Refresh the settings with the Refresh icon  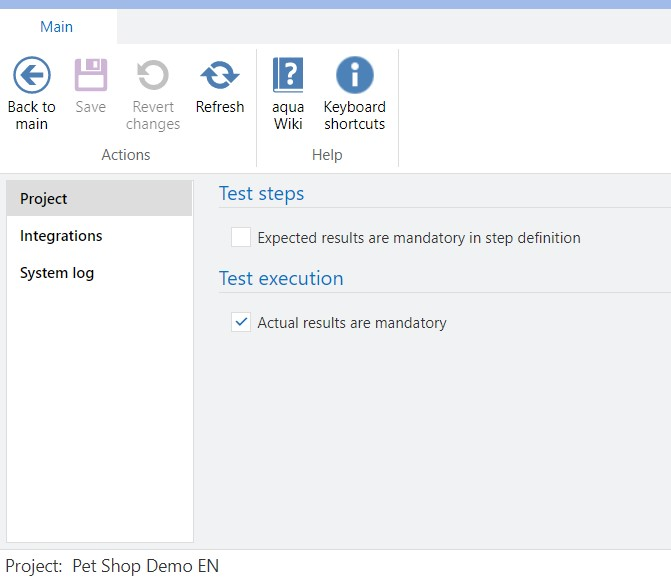tap(220, 76)
